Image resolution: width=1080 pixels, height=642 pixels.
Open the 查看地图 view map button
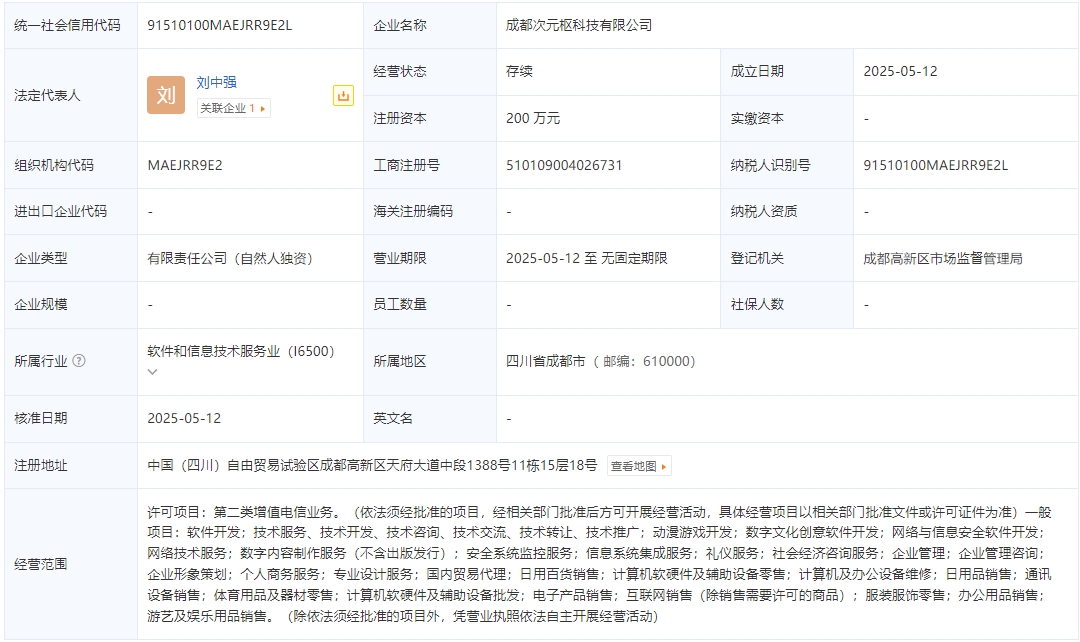(x=638, y=465)
